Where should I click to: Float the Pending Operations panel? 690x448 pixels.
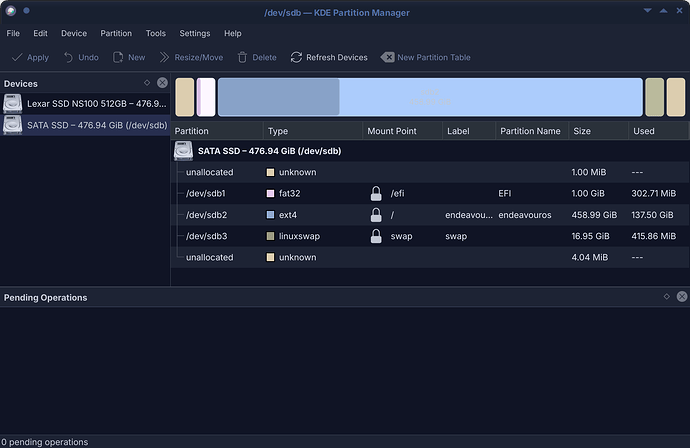(667, 297)
